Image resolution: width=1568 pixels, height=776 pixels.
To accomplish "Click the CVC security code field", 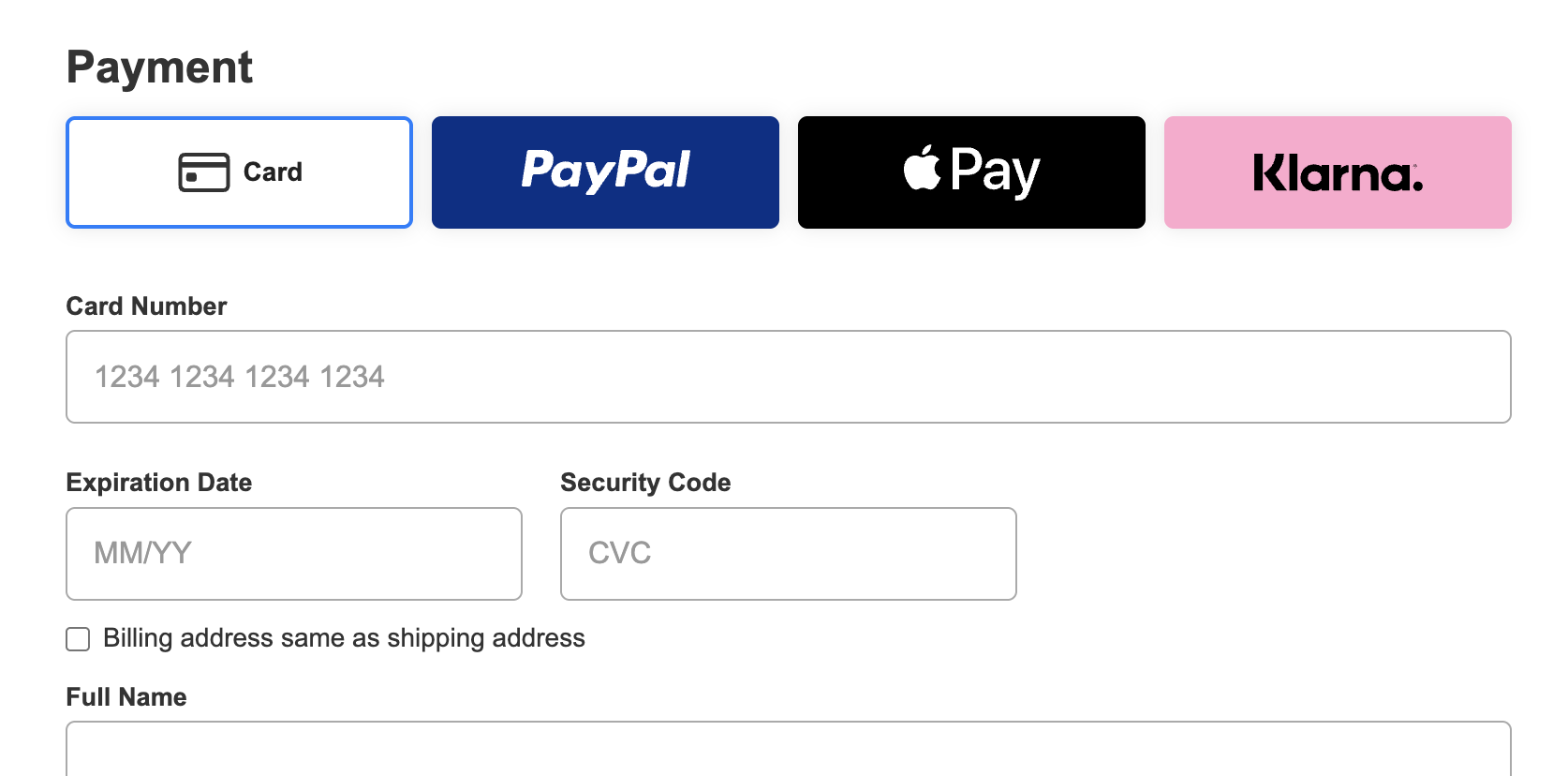I will [789, 554].
